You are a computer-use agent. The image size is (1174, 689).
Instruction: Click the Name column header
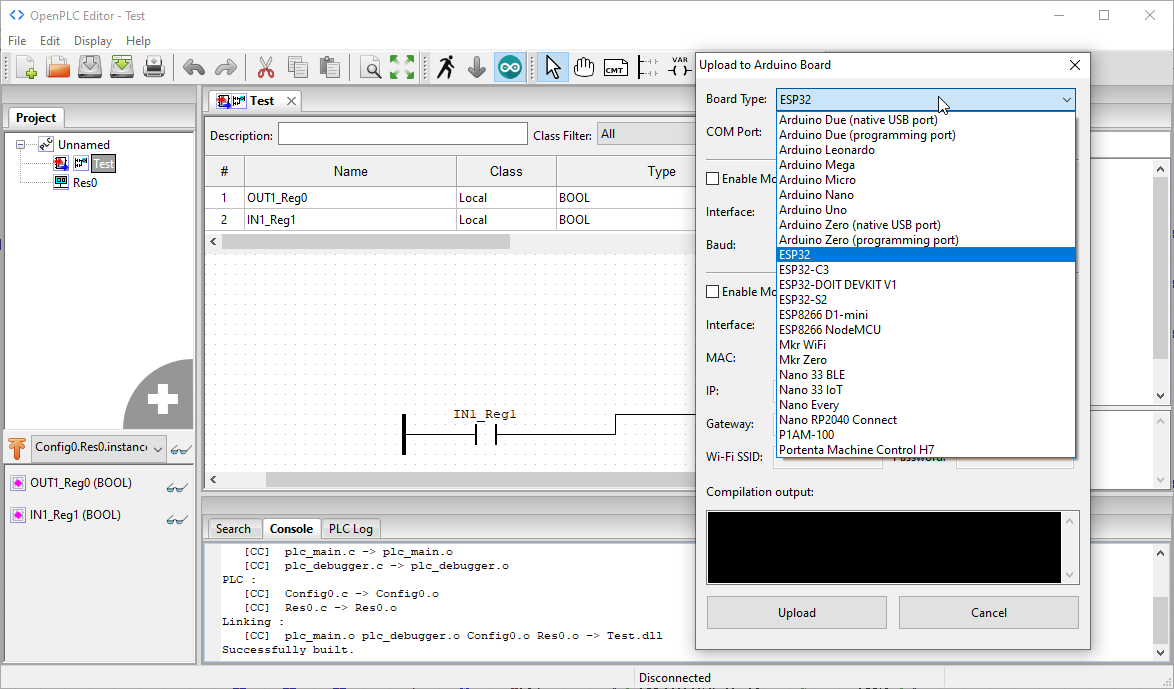click(x=350, y=172)
